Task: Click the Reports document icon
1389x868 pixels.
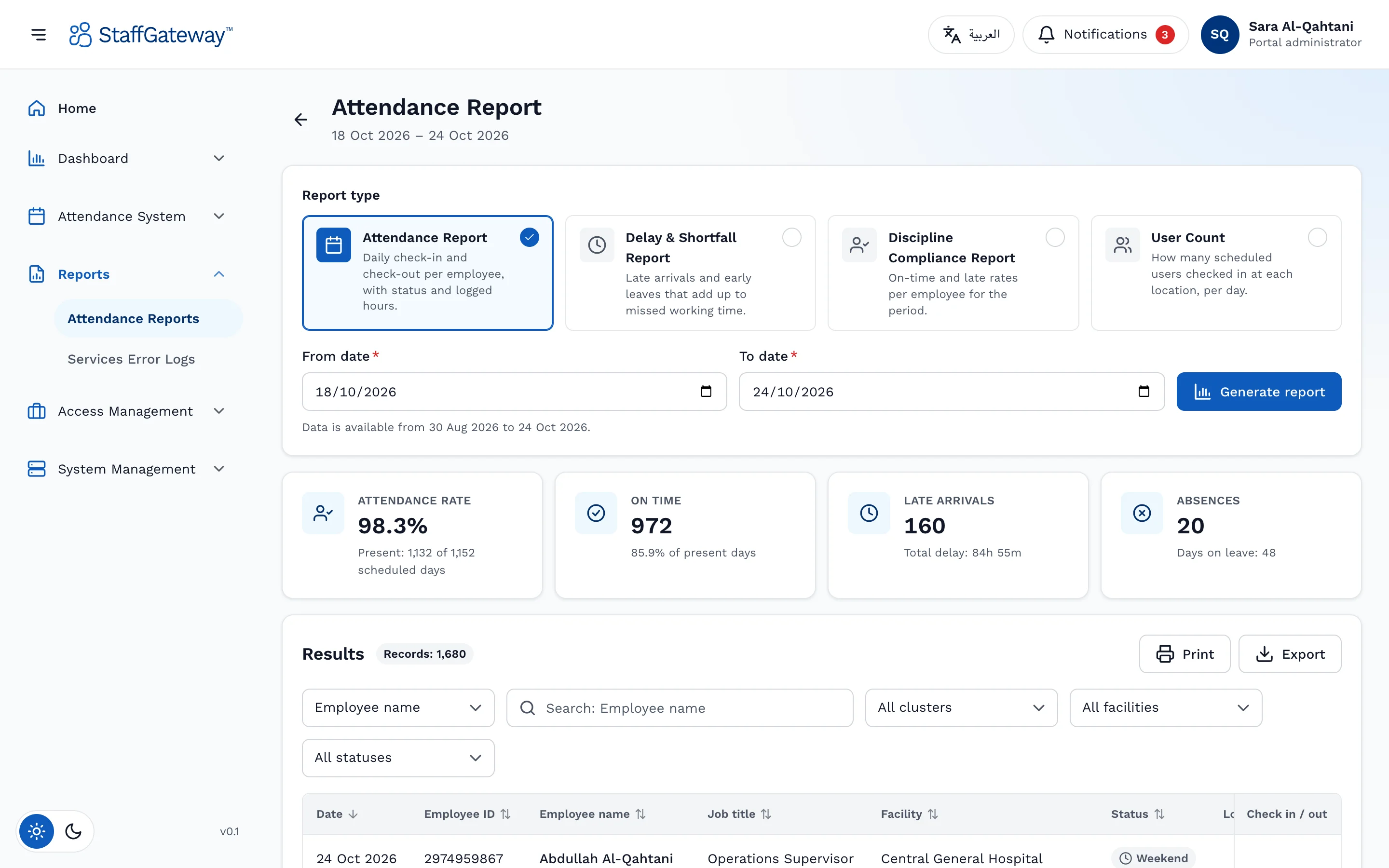Action: 37,274
